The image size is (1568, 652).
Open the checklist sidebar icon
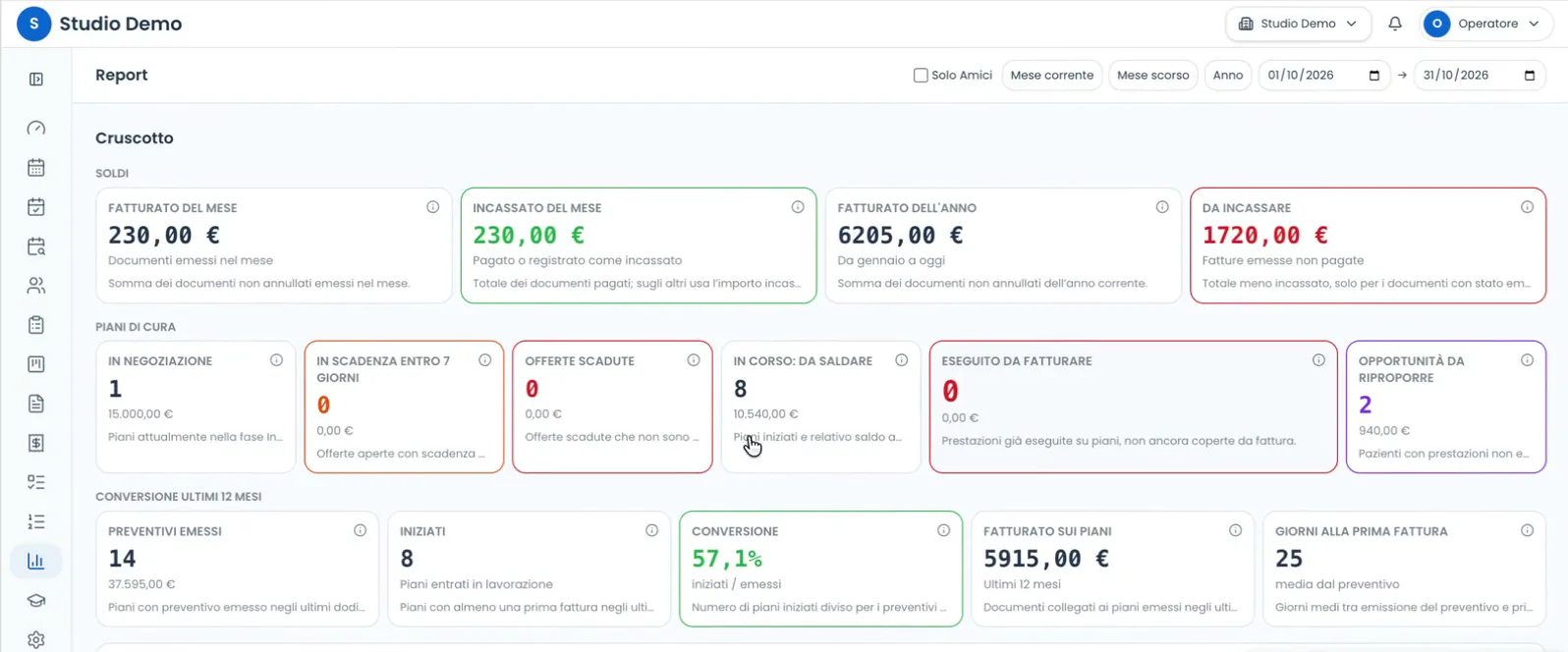tap(36, 482)
